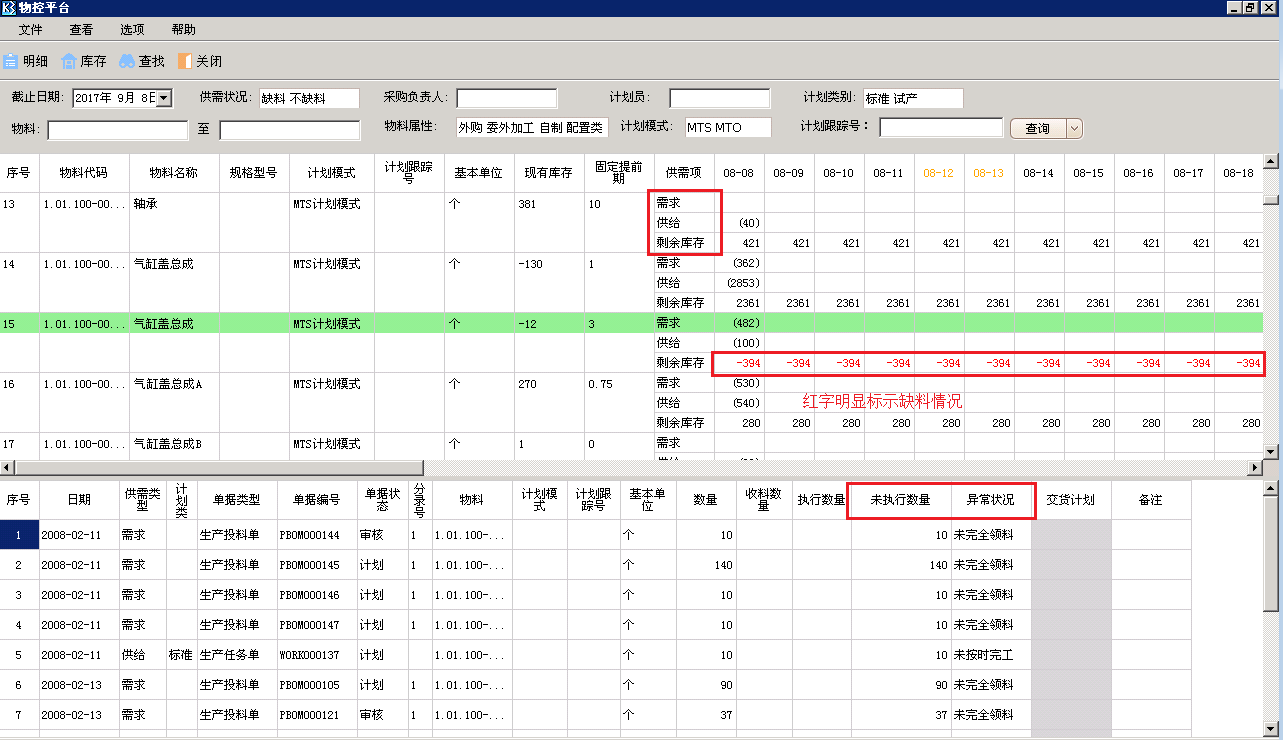The image size is (1283, 740).
Task: Click the 08-13 date column header
Action: (x=989, y=173)
